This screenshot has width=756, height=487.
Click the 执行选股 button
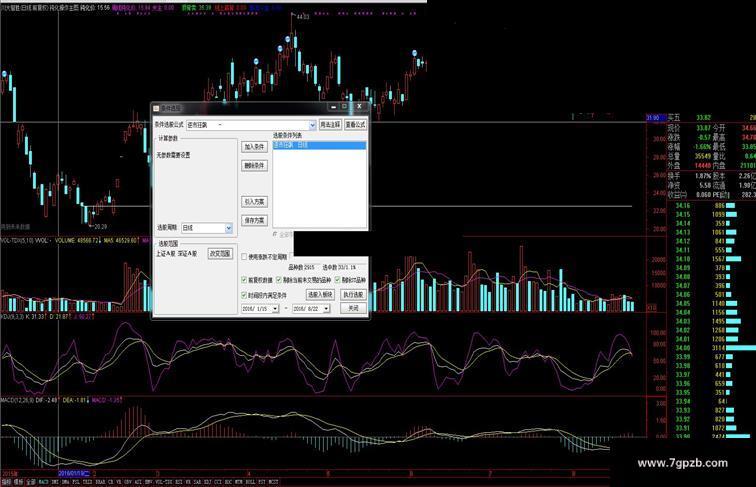(353, 295)
